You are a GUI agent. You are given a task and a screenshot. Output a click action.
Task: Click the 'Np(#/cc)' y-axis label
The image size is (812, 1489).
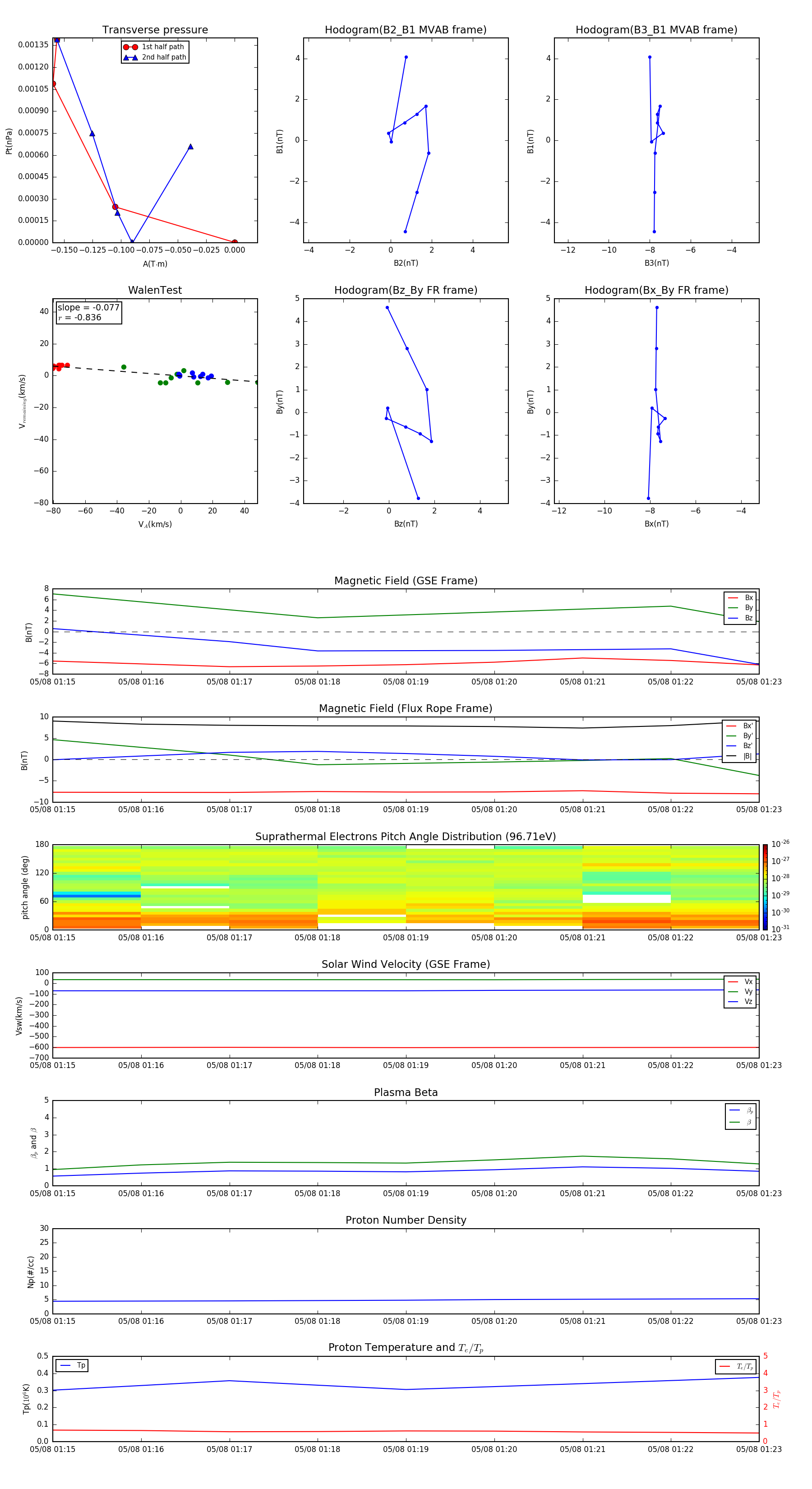click(31, 1272)
